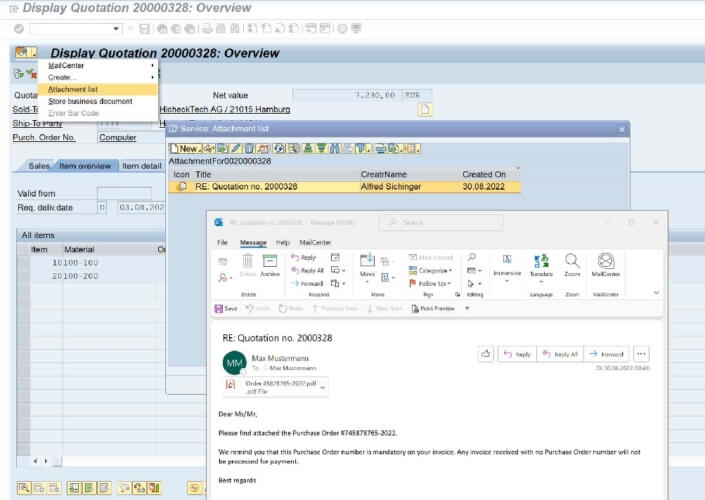Select item row 20 material 100-200

pyautogui.click(x=91, y=276)
